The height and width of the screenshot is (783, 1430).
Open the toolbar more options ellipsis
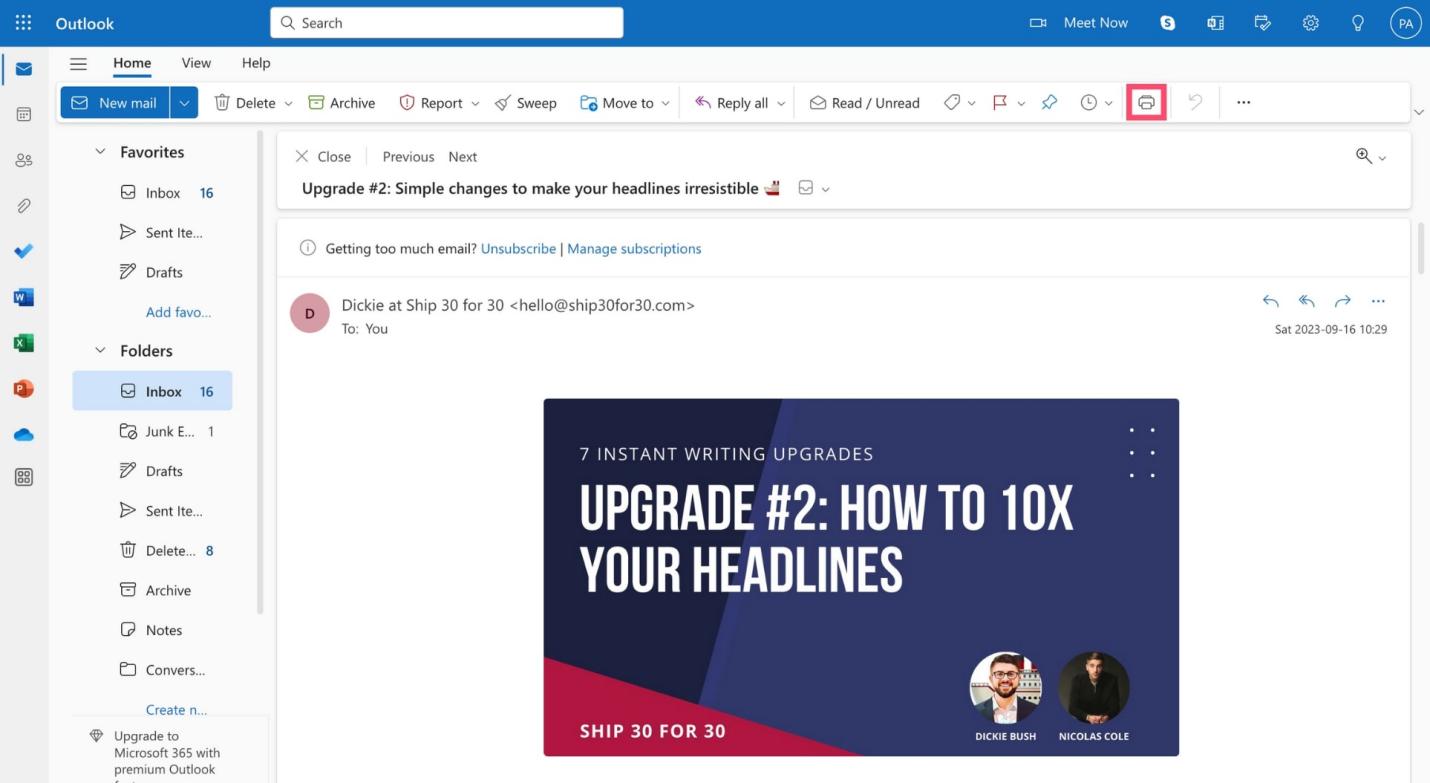tap(1243, 102)
